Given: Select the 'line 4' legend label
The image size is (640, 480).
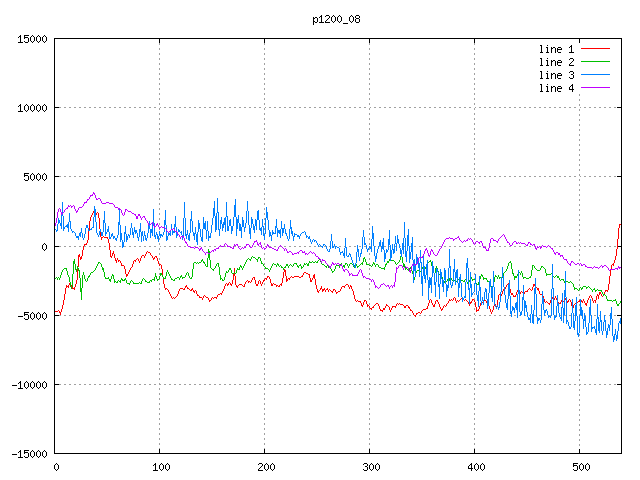Looking at the screenshot, I should [557, 88].
